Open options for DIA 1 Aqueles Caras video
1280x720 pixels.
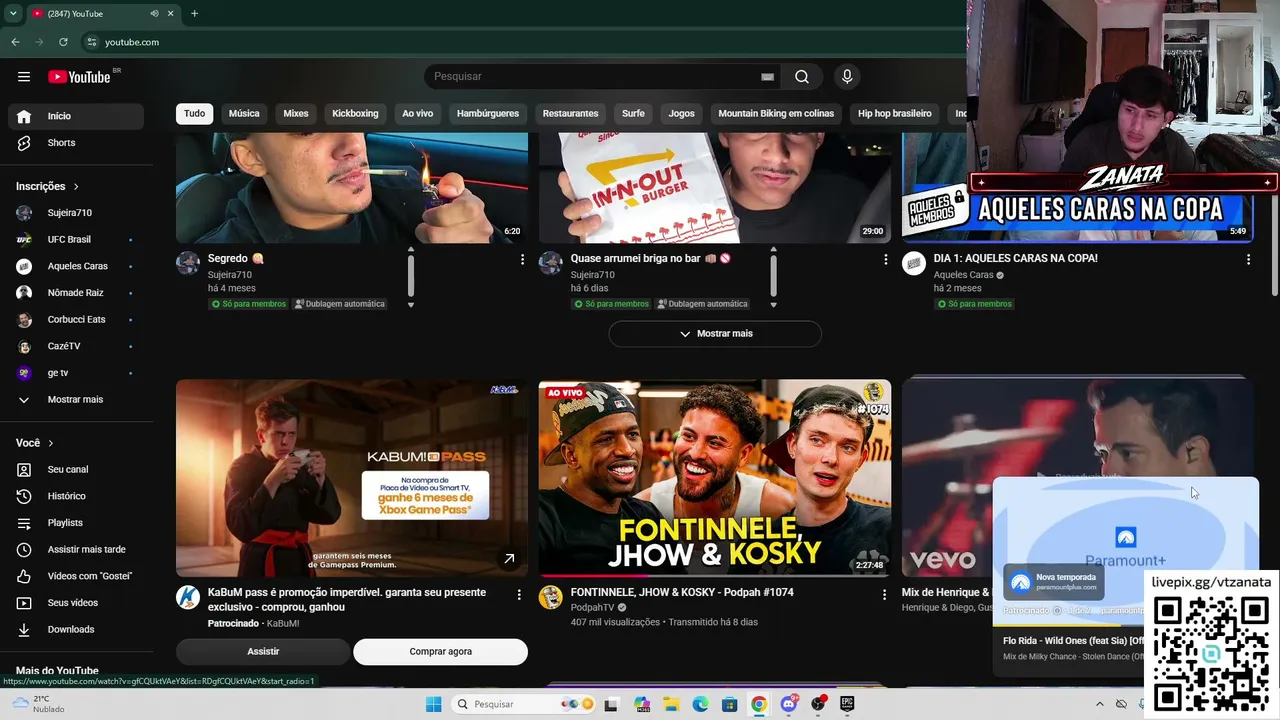[1248, 259]
